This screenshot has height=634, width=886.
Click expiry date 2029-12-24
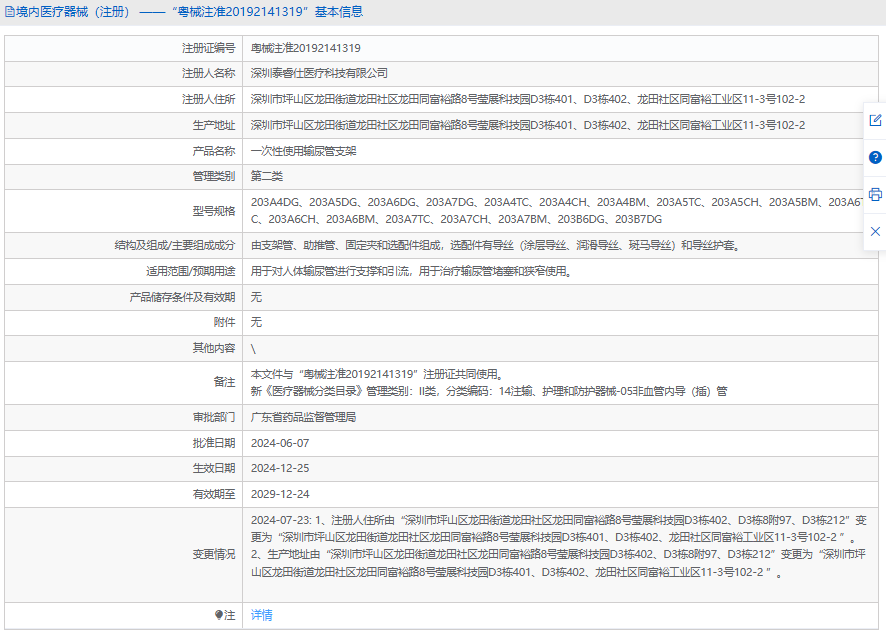[280, 494]
